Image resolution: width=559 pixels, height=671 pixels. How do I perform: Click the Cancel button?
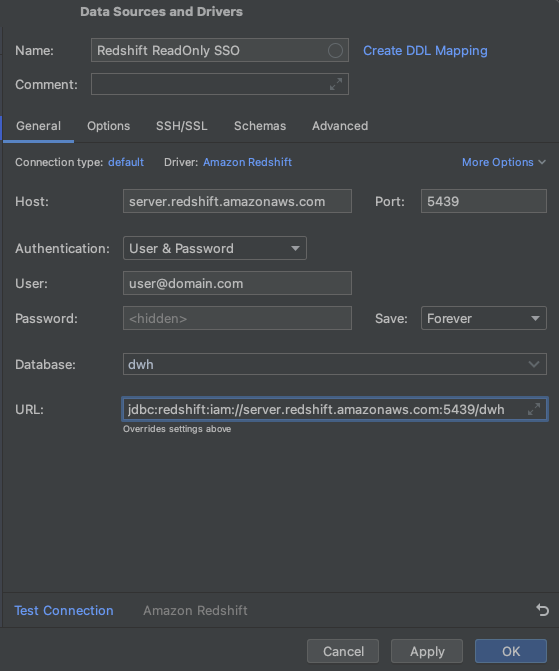[x=343, y=651]
